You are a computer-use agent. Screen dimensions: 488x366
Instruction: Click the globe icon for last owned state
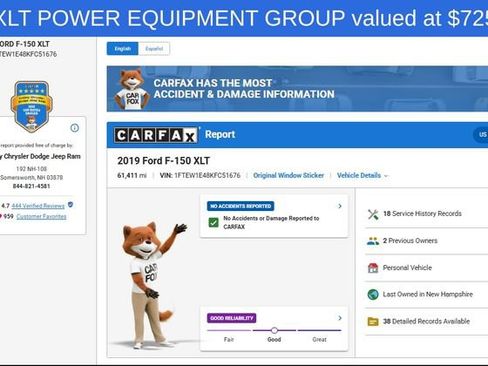click(373, 294)
